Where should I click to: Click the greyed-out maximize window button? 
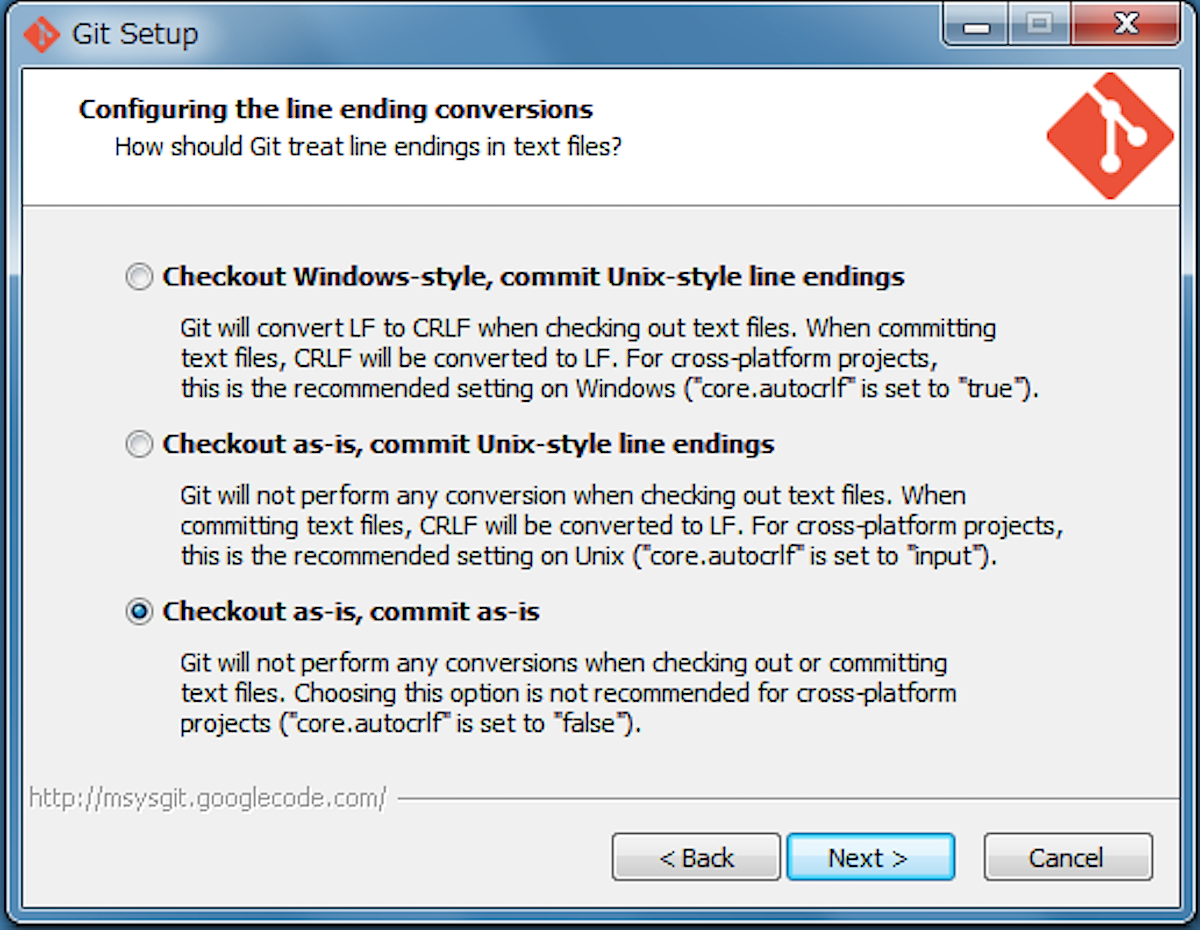[1038, 26]
